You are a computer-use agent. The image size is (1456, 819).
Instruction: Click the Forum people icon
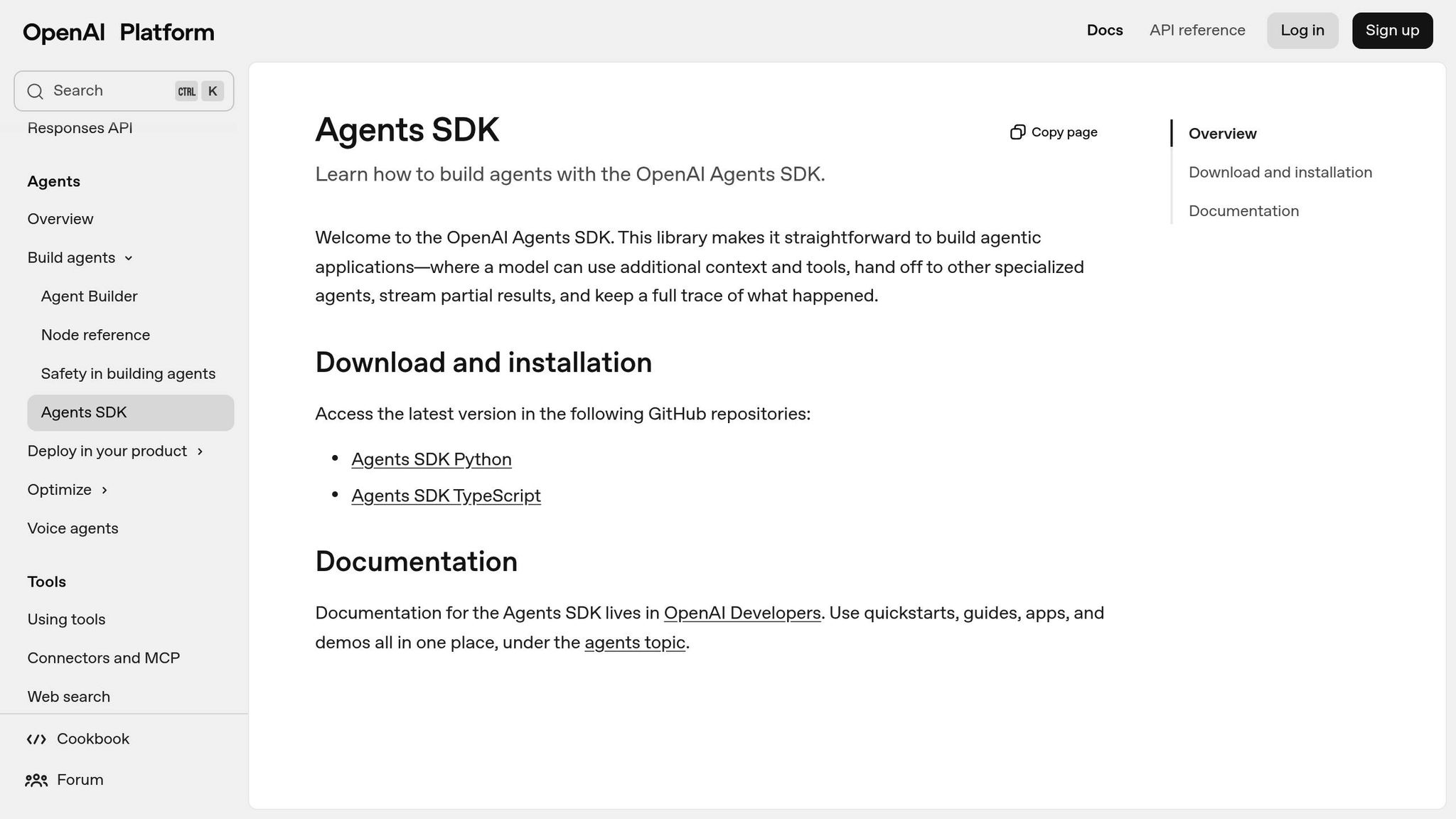point(36,780)
